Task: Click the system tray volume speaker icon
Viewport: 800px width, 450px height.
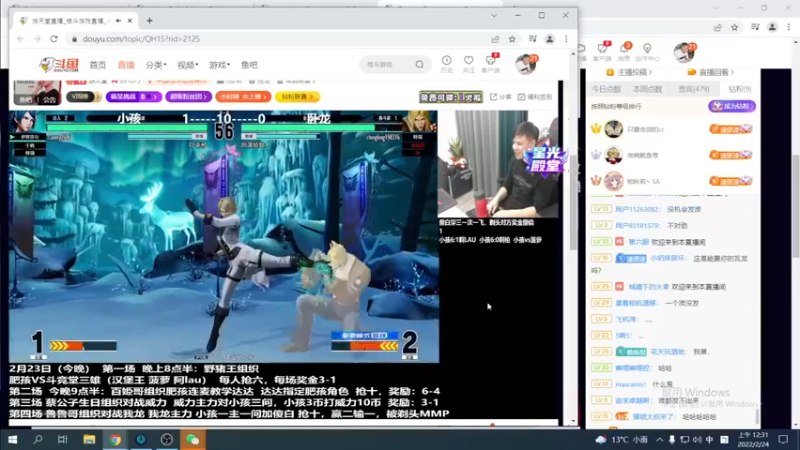Action: click(x=697, y=439)
